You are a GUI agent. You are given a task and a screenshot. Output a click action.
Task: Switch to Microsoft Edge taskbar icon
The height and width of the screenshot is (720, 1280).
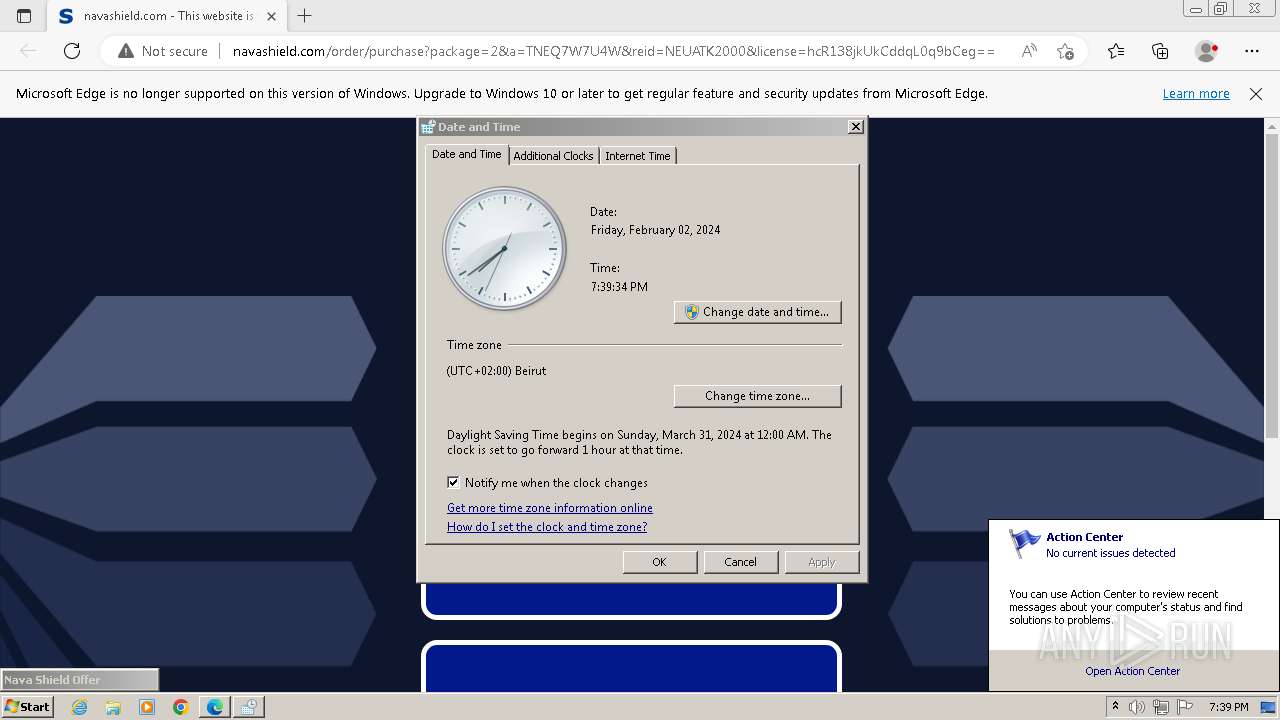pos(215,707)
